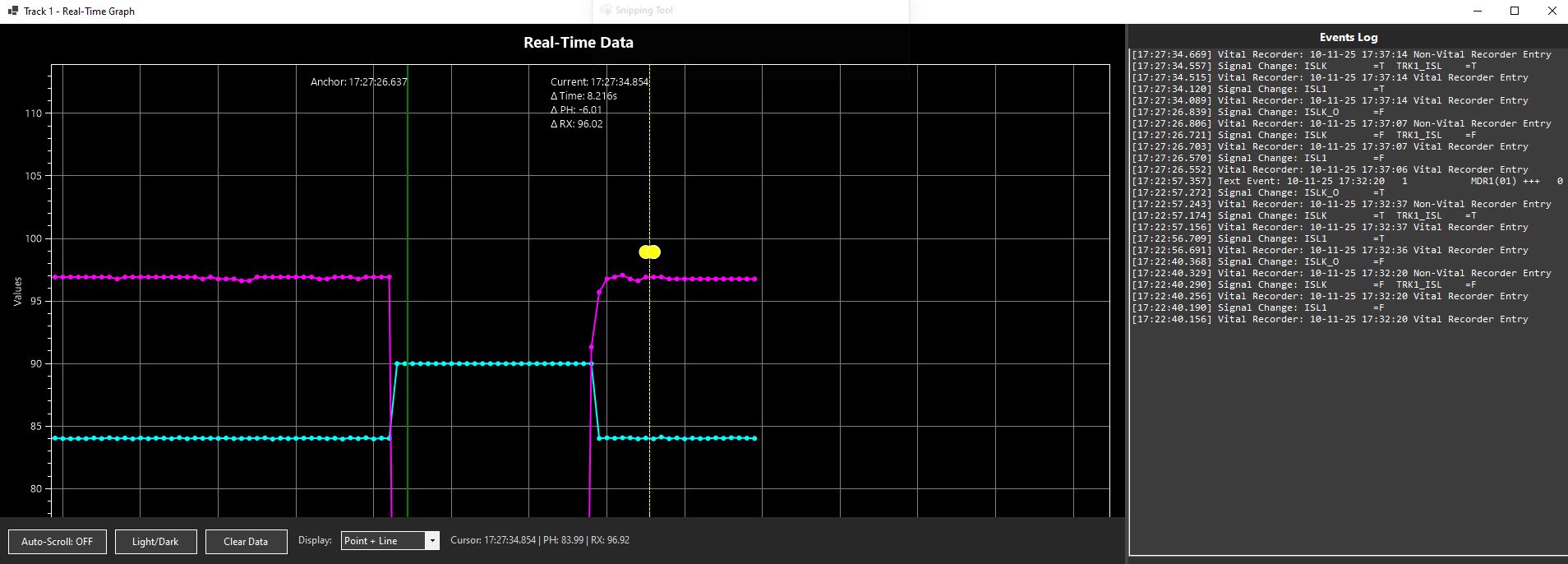Click the app icon in title bar
Viewport: 1568px width, 564px height.
pos(12,11)
